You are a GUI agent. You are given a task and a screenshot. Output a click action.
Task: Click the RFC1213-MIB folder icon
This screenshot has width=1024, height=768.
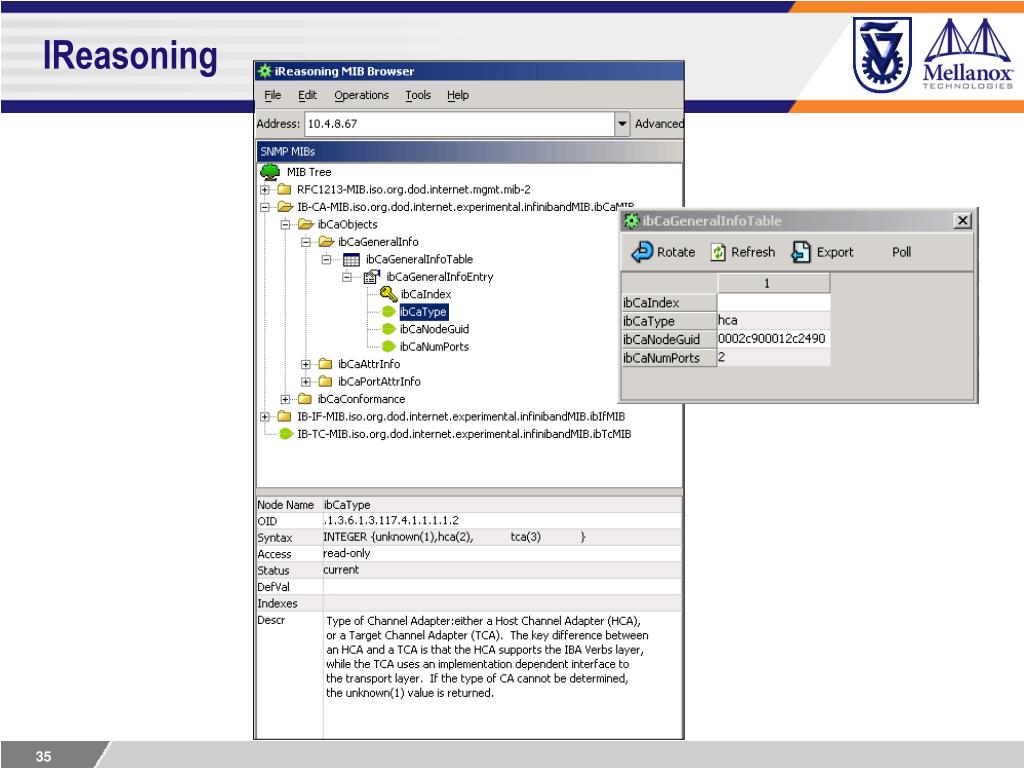[284, 189]
